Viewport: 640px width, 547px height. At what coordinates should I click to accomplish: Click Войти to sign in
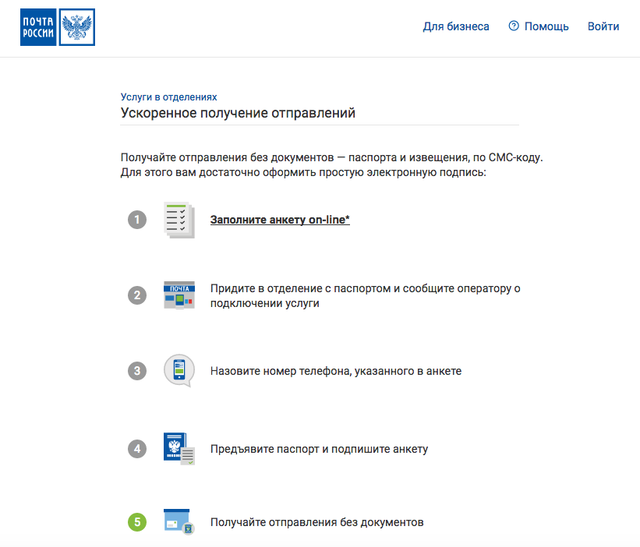pyautogui.click(x=603, y=26)
